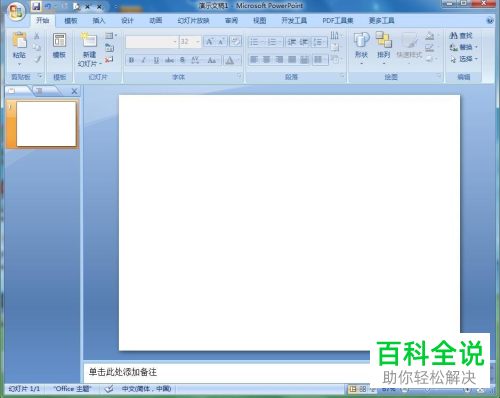Toggle Align Left for paragraph
This screenshot has height=398, width=500.
[x=254, y=60]
